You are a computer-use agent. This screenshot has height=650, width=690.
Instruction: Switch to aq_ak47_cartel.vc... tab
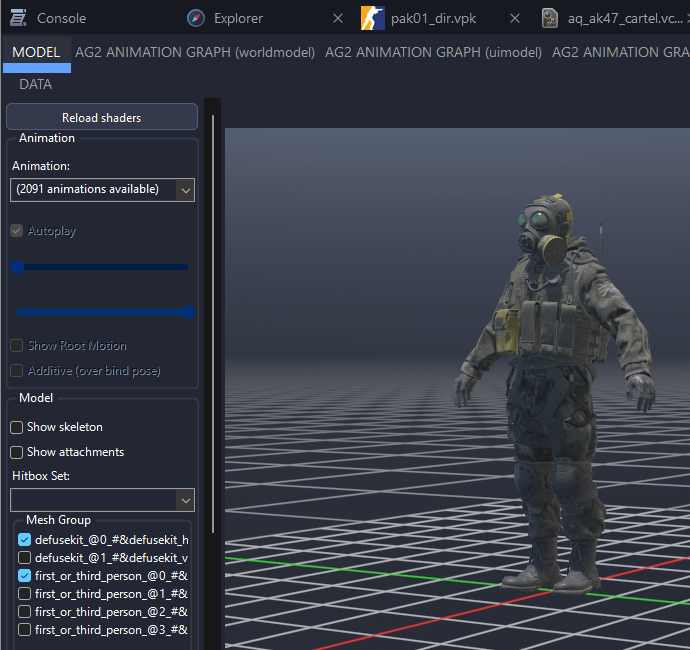[x=625, y=18]
